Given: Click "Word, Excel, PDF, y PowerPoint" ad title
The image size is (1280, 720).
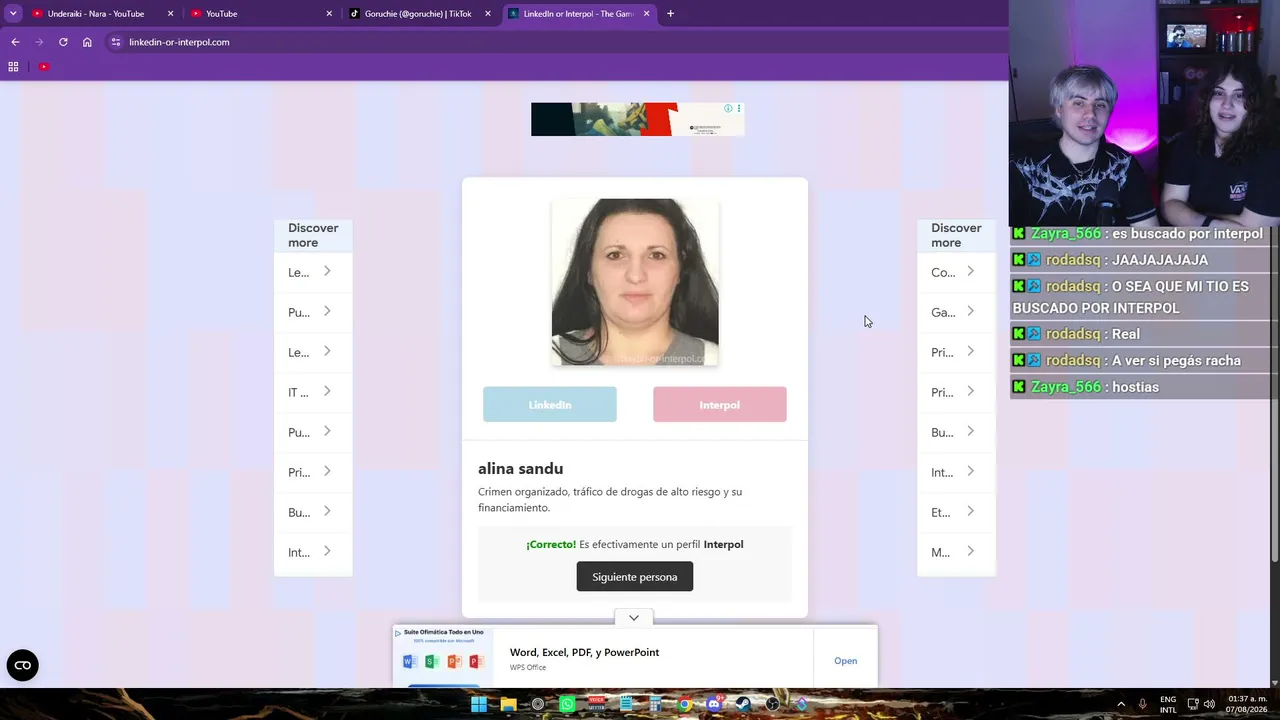Looking at the screenshot, I should tap(584, 652).
